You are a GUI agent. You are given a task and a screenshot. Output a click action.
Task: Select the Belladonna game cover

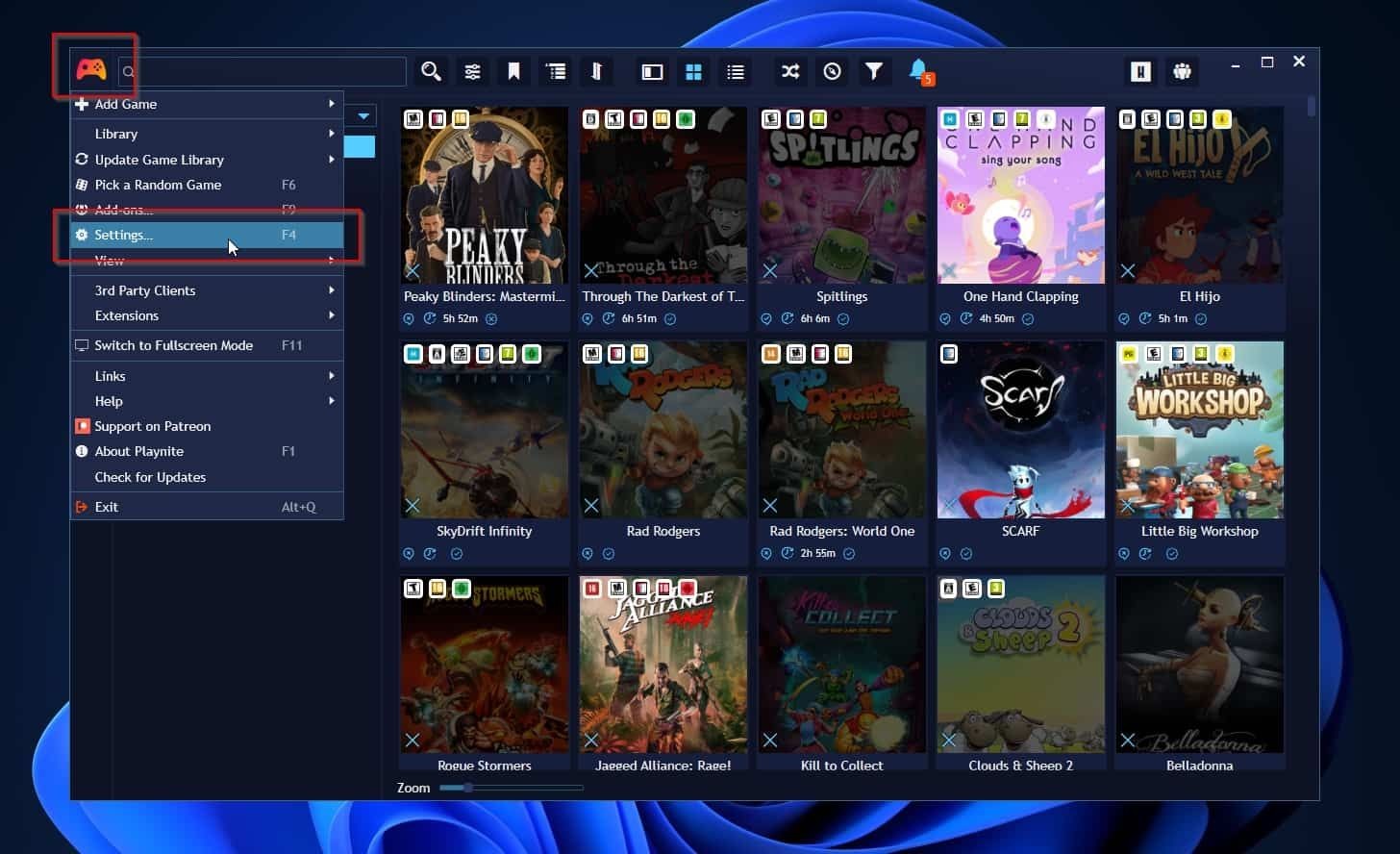pyautogui.click(x=1200, y=665)
